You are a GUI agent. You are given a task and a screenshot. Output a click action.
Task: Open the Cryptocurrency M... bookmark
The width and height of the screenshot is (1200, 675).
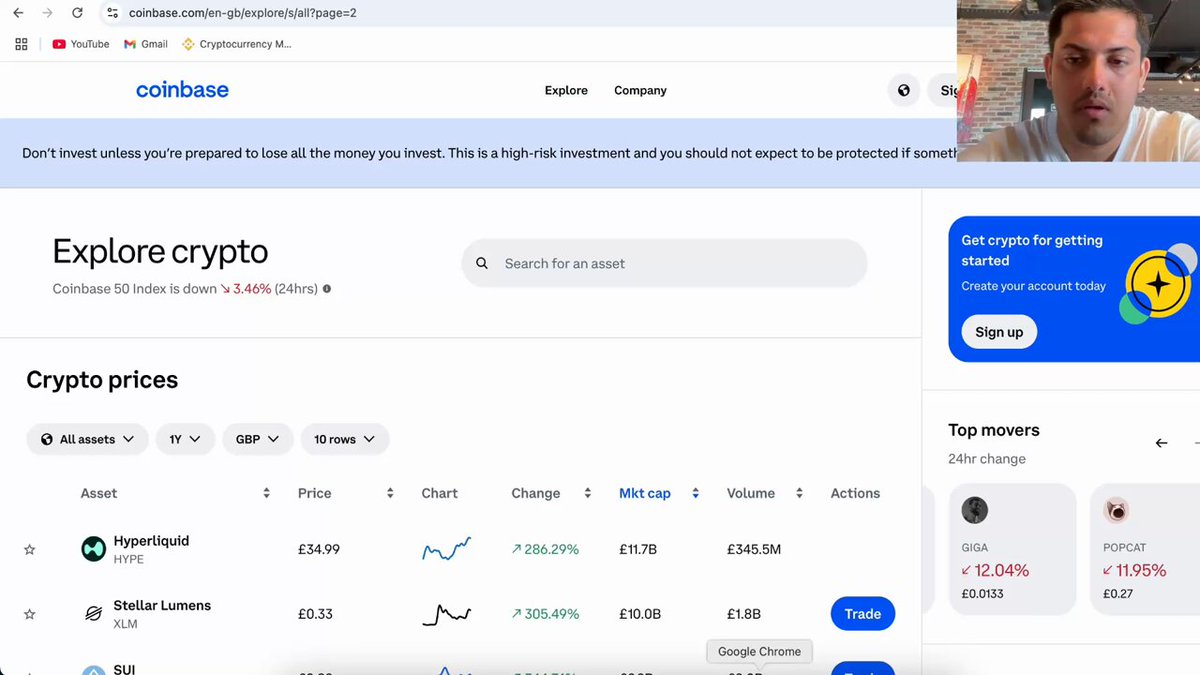pyautogui.click(x=237, y=44)
